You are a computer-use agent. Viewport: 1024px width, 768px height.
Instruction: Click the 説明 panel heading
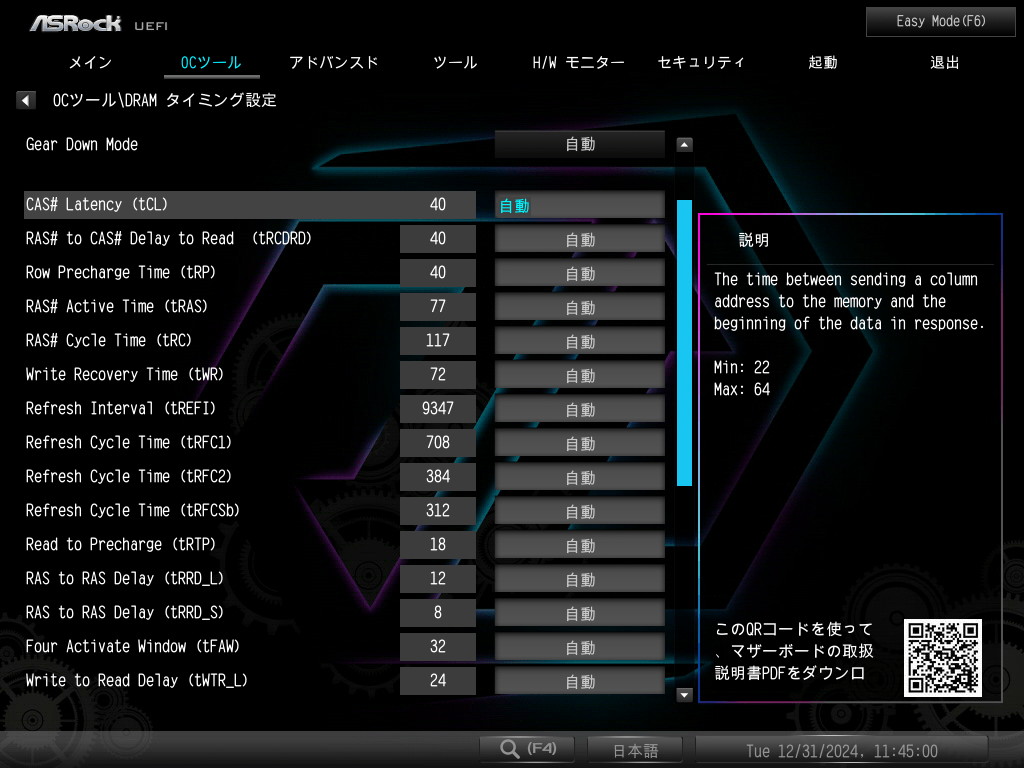click(x=754, y=240)
